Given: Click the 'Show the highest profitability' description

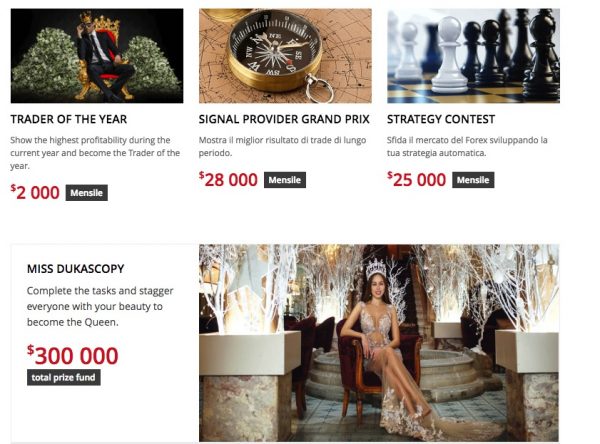Looking at the screenshot, I should [x=95, y=153].
